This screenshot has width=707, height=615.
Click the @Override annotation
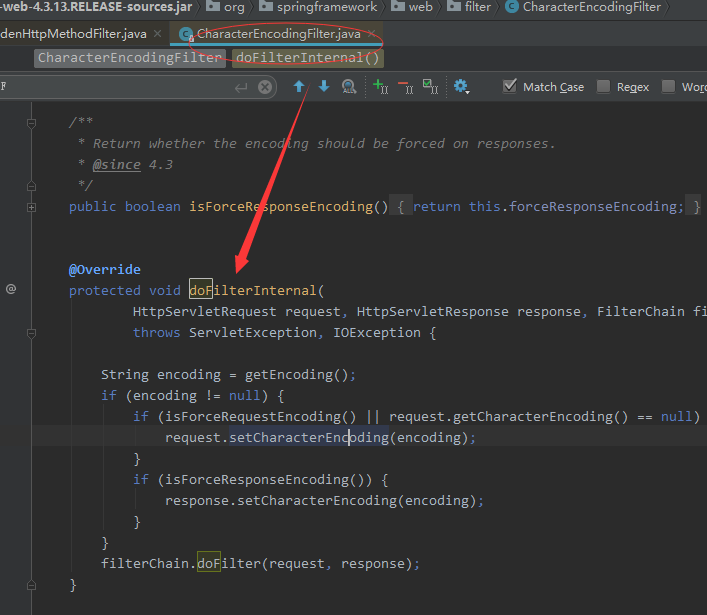coord(105,270)
